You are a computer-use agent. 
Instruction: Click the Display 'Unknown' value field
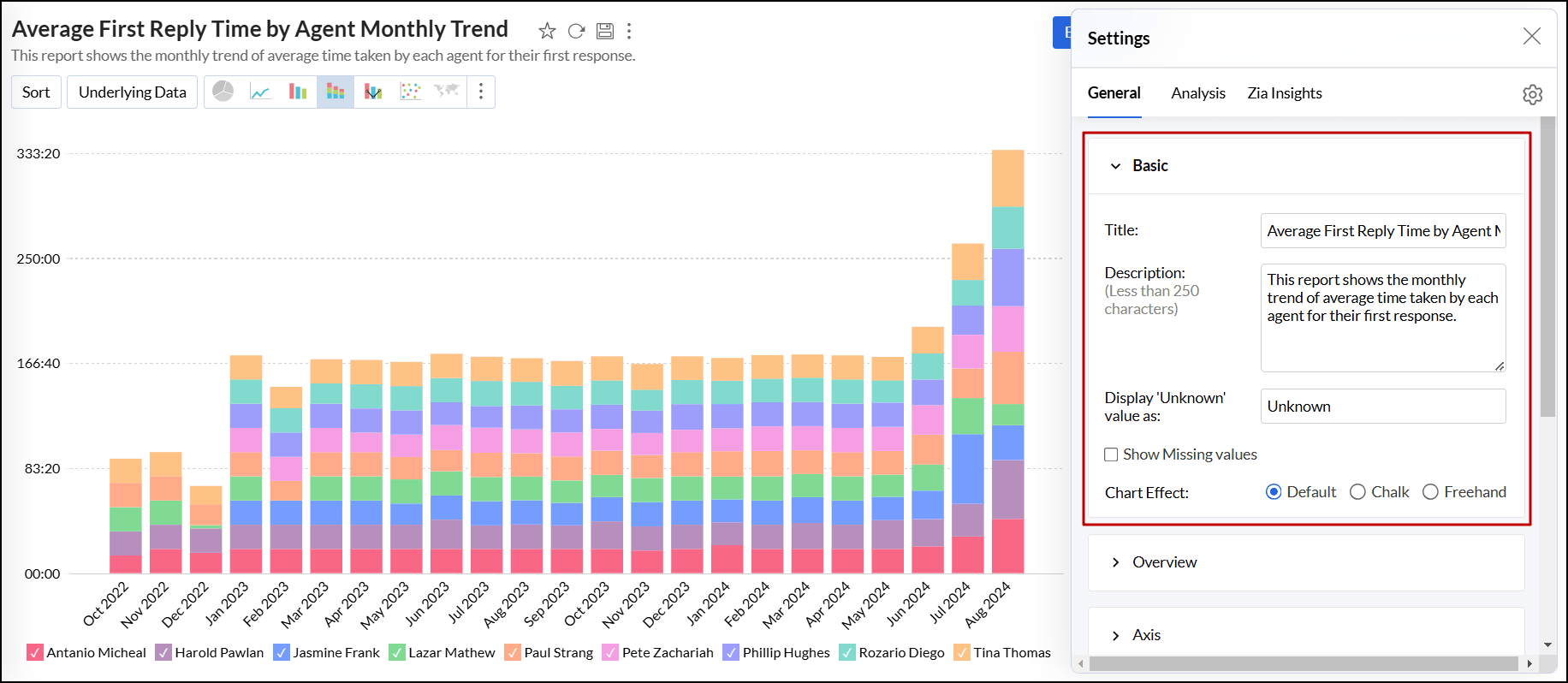(1382, 407)
